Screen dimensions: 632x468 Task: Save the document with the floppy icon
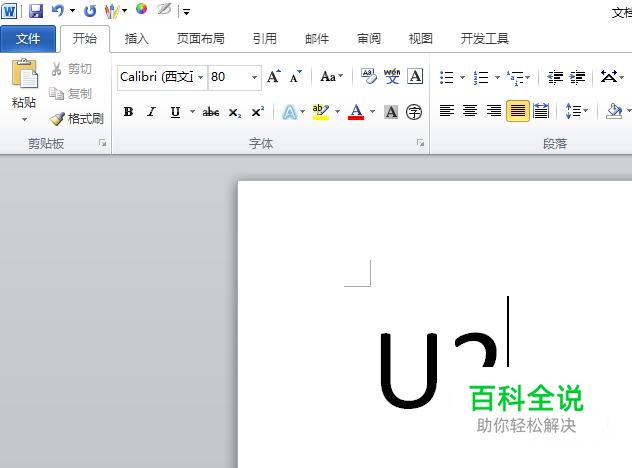[36, 11]
